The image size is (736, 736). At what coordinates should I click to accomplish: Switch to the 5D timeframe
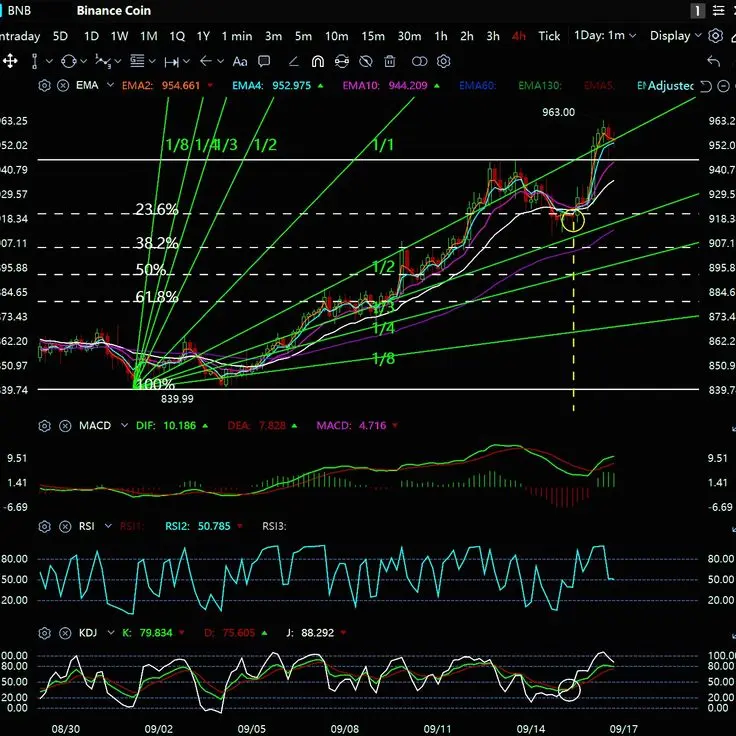pos(60,36)
